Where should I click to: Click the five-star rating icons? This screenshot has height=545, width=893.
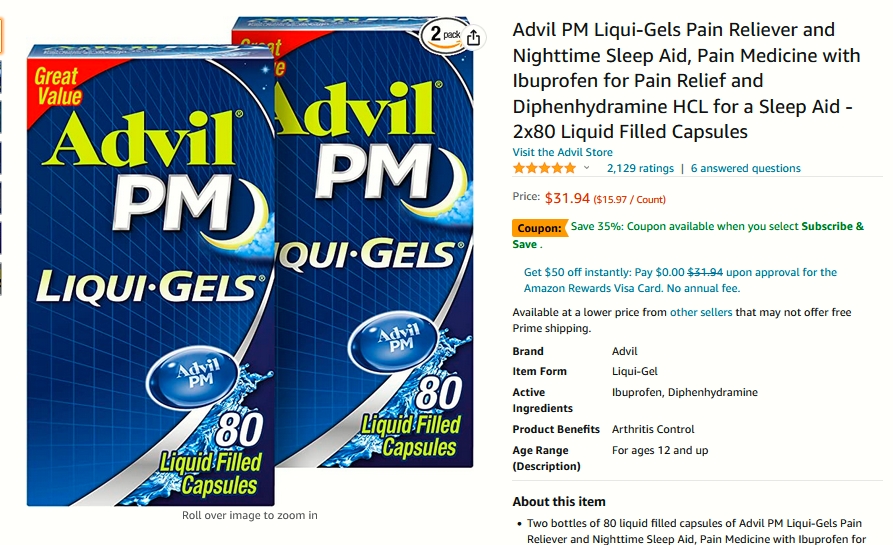(544, 168)
